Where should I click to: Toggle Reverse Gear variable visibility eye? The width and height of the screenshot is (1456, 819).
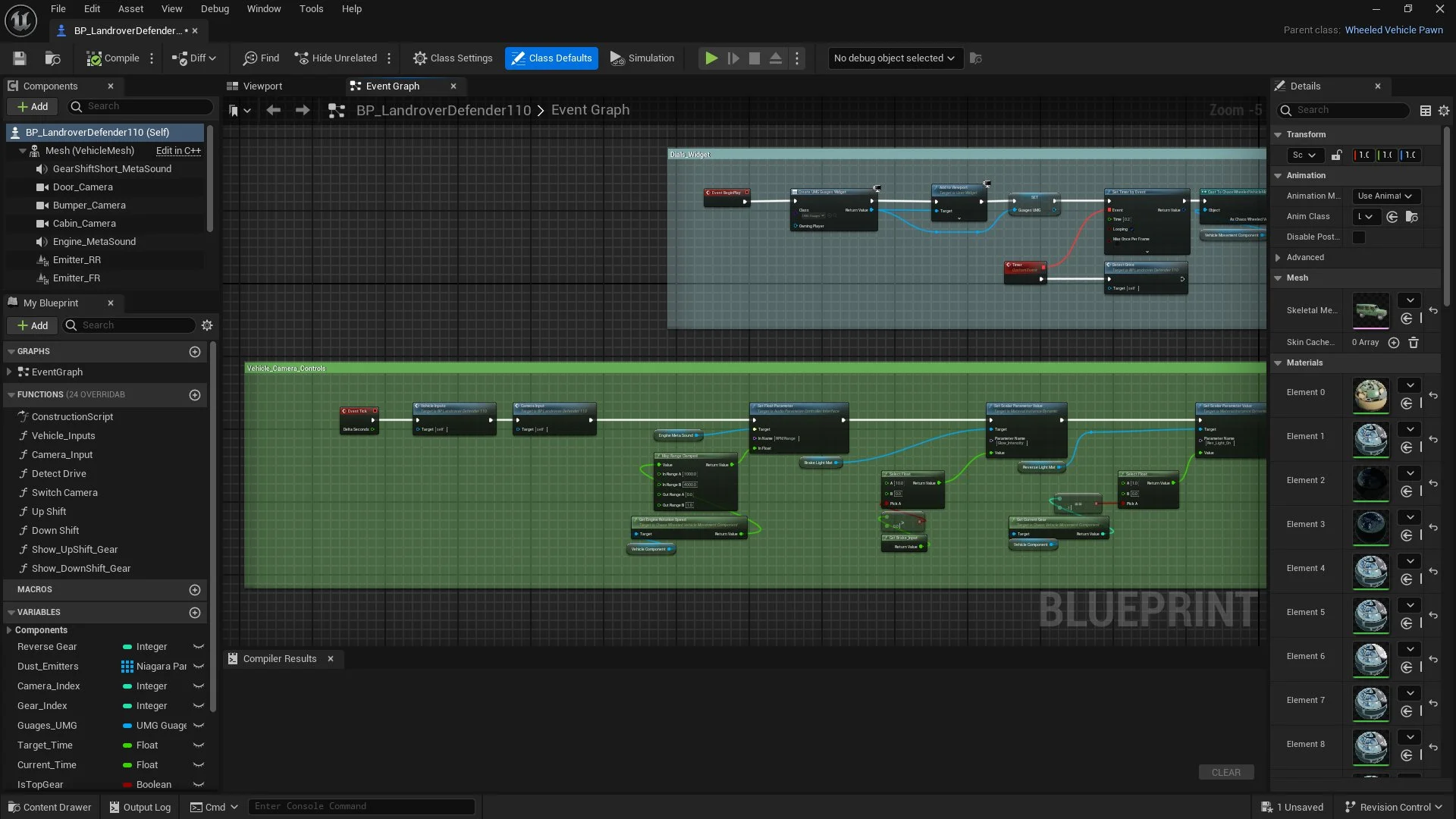[199, 647]
